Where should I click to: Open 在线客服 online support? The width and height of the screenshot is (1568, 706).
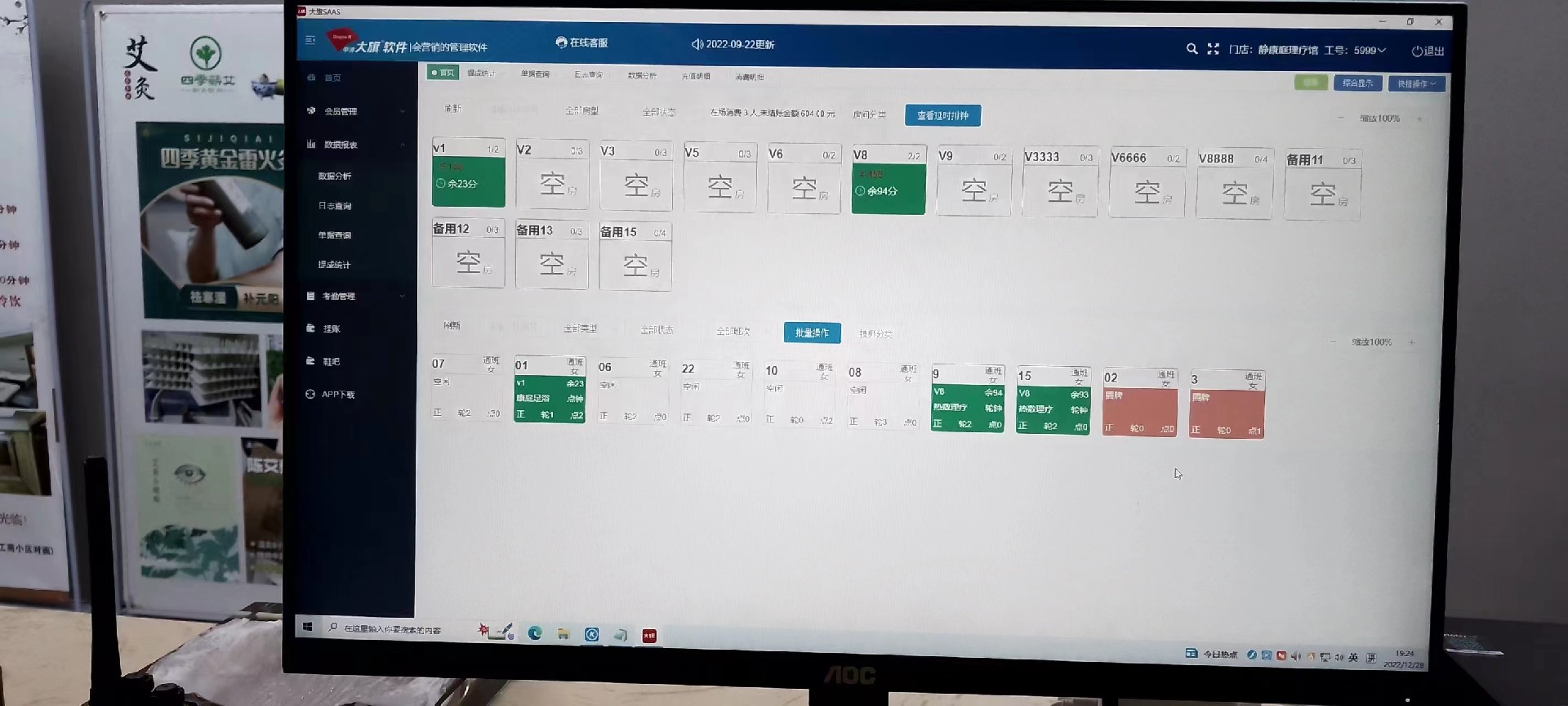pos(581,42)
